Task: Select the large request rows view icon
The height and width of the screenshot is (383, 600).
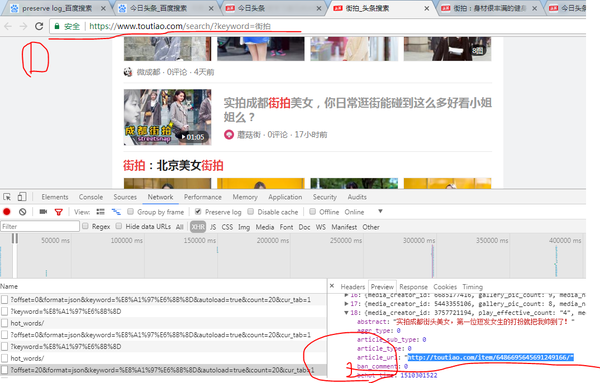Action: pos(101,212)
